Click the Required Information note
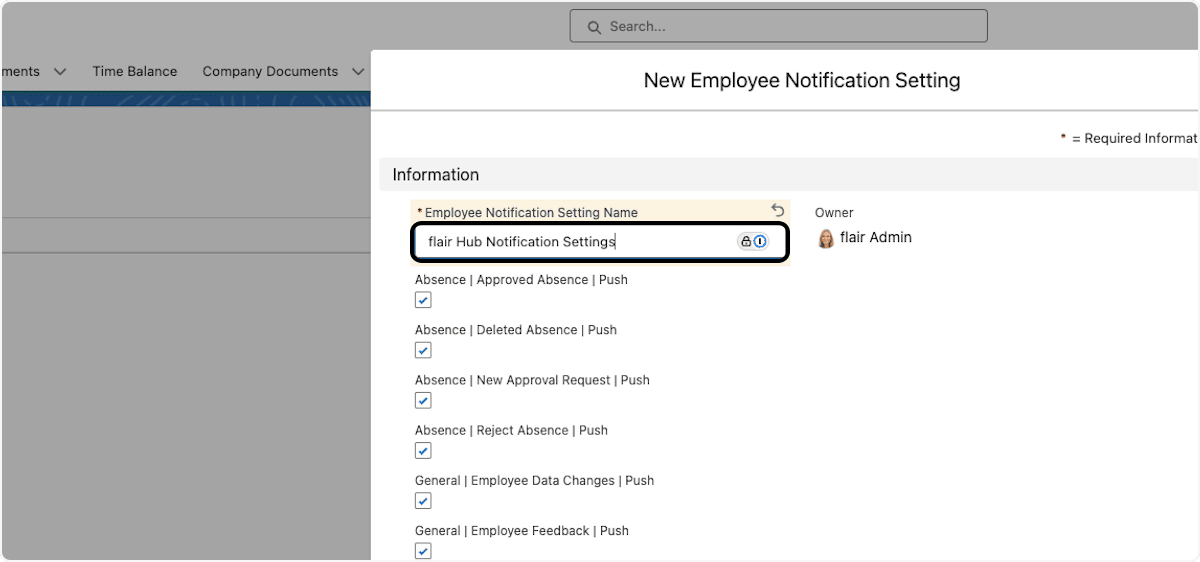Image resolution: width=1200 pixels, height=562 pixels. [x=1129, y=139]
